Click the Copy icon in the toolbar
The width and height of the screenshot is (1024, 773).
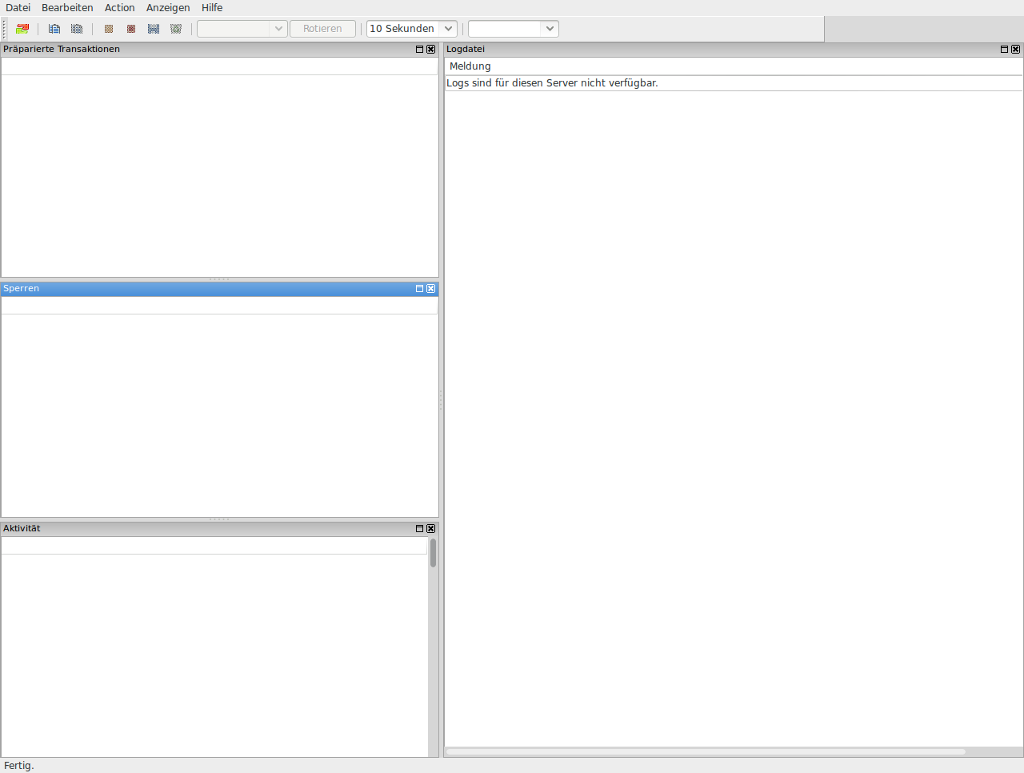[x=55, y=29]
